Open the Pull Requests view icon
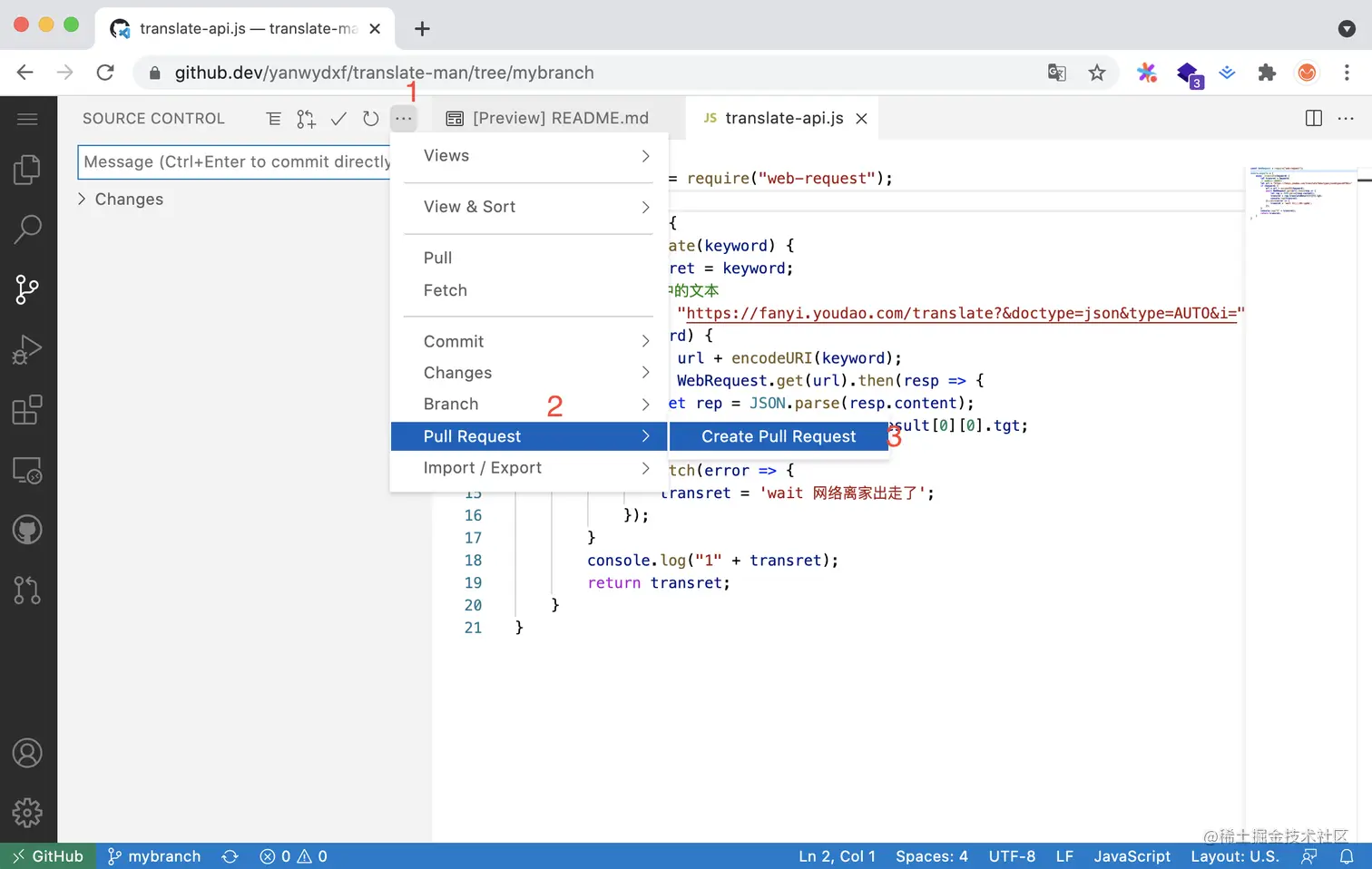The height and width of the screenshot is (869, 1372). 27,590
